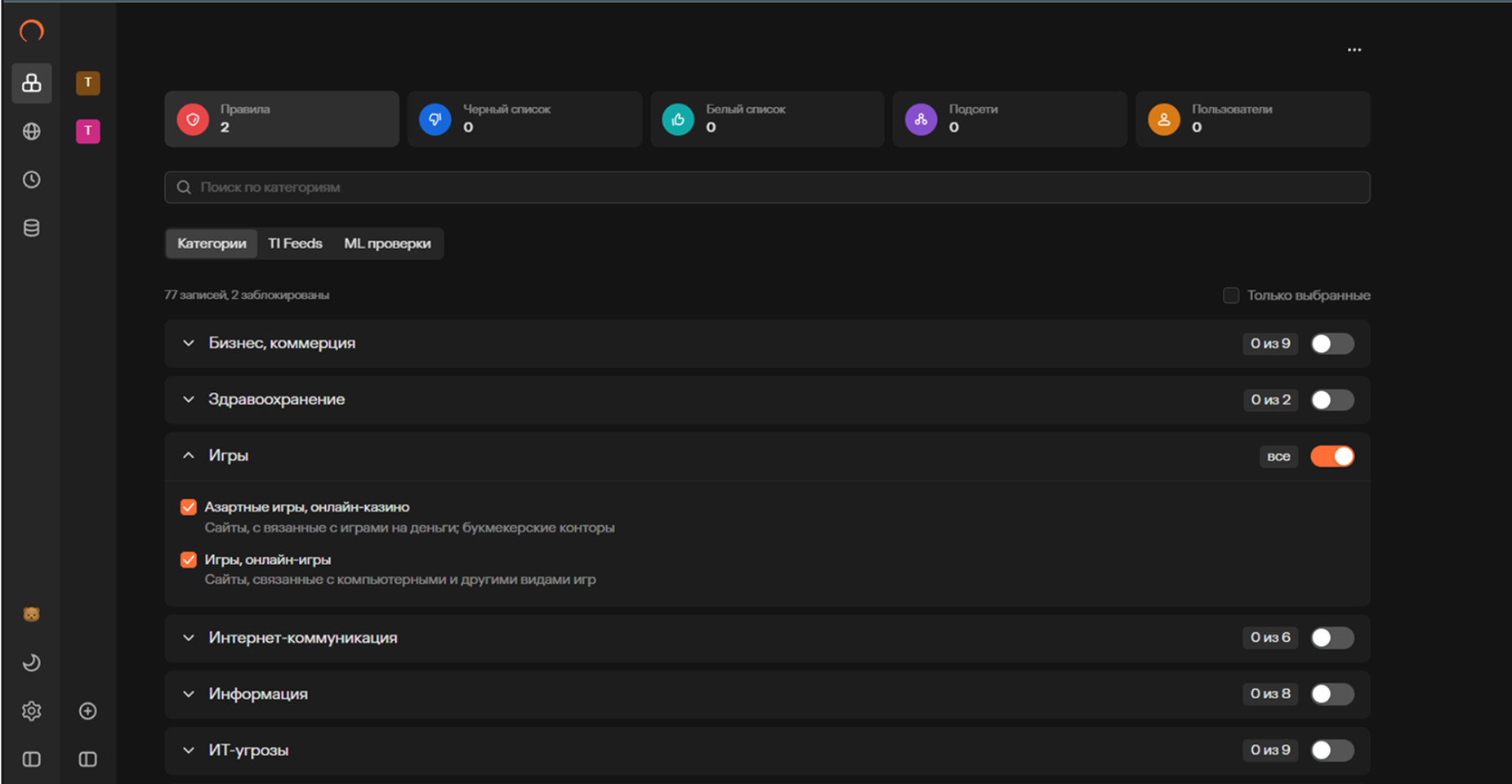Open the Пользователи card

coord(1251,119)
